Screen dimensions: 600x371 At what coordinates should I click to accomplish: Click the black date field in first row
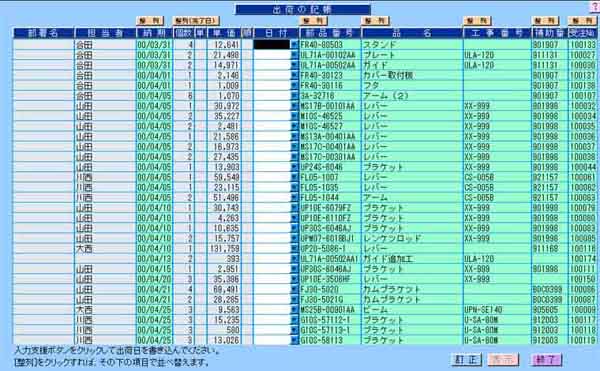272,45
